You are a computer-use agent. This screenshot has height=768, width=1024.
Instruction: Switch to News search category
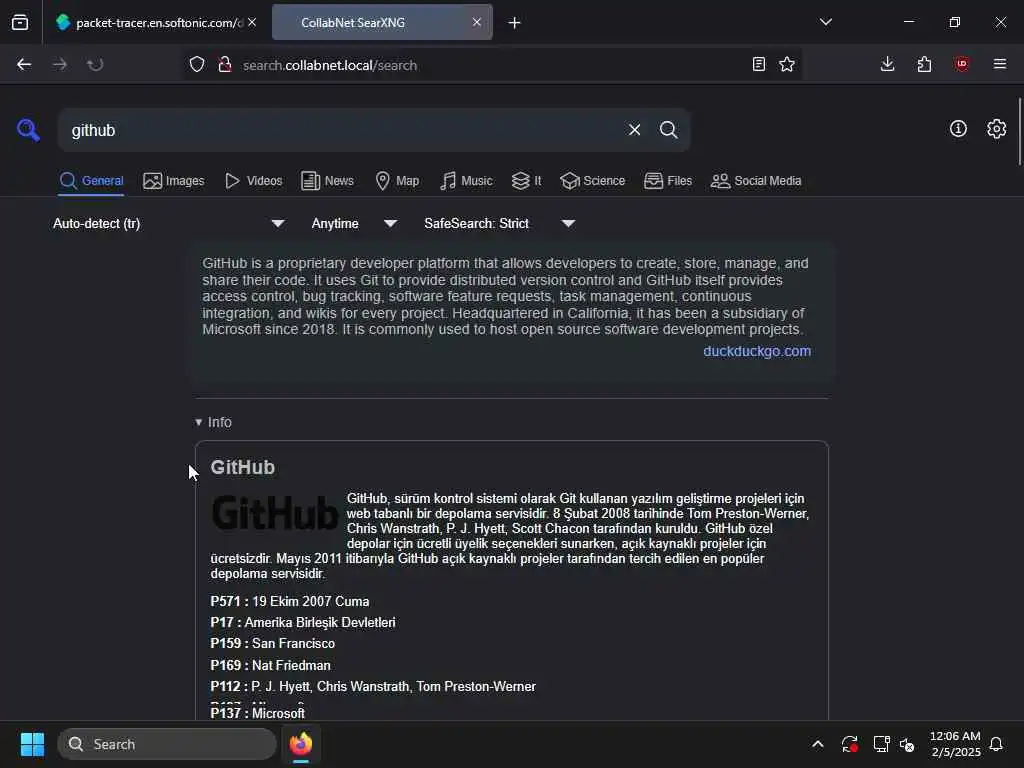point(327,181)
